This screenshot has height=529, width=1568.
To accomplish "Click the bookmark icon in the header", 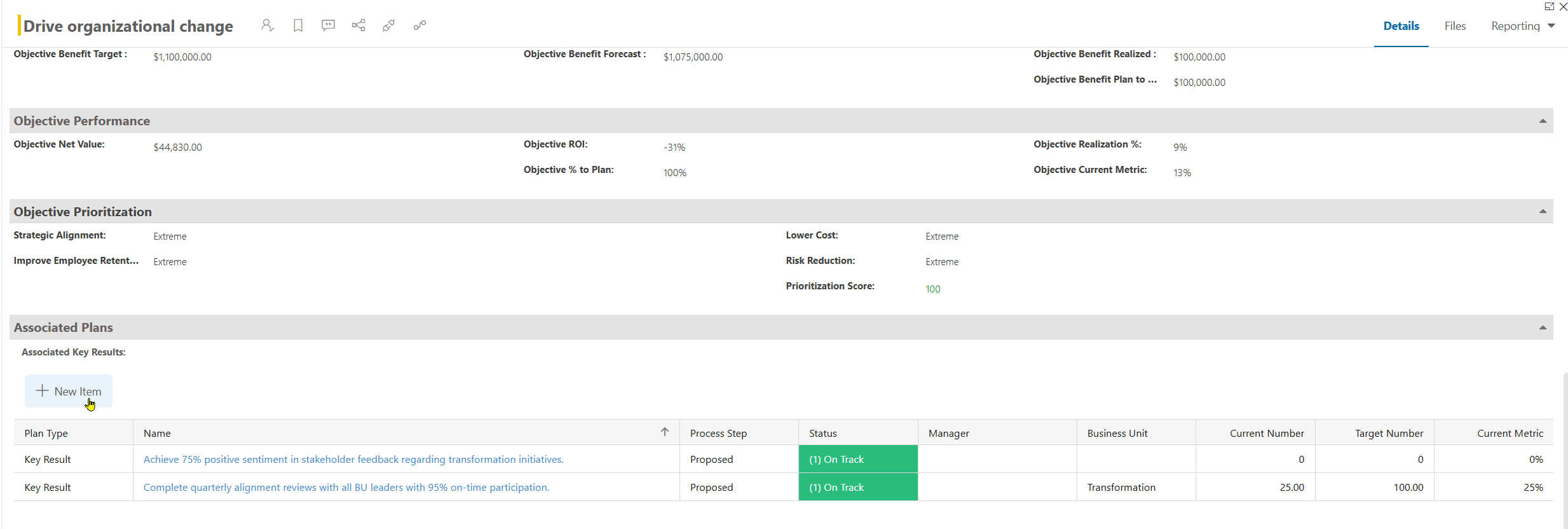I will [x=297, y=25].
